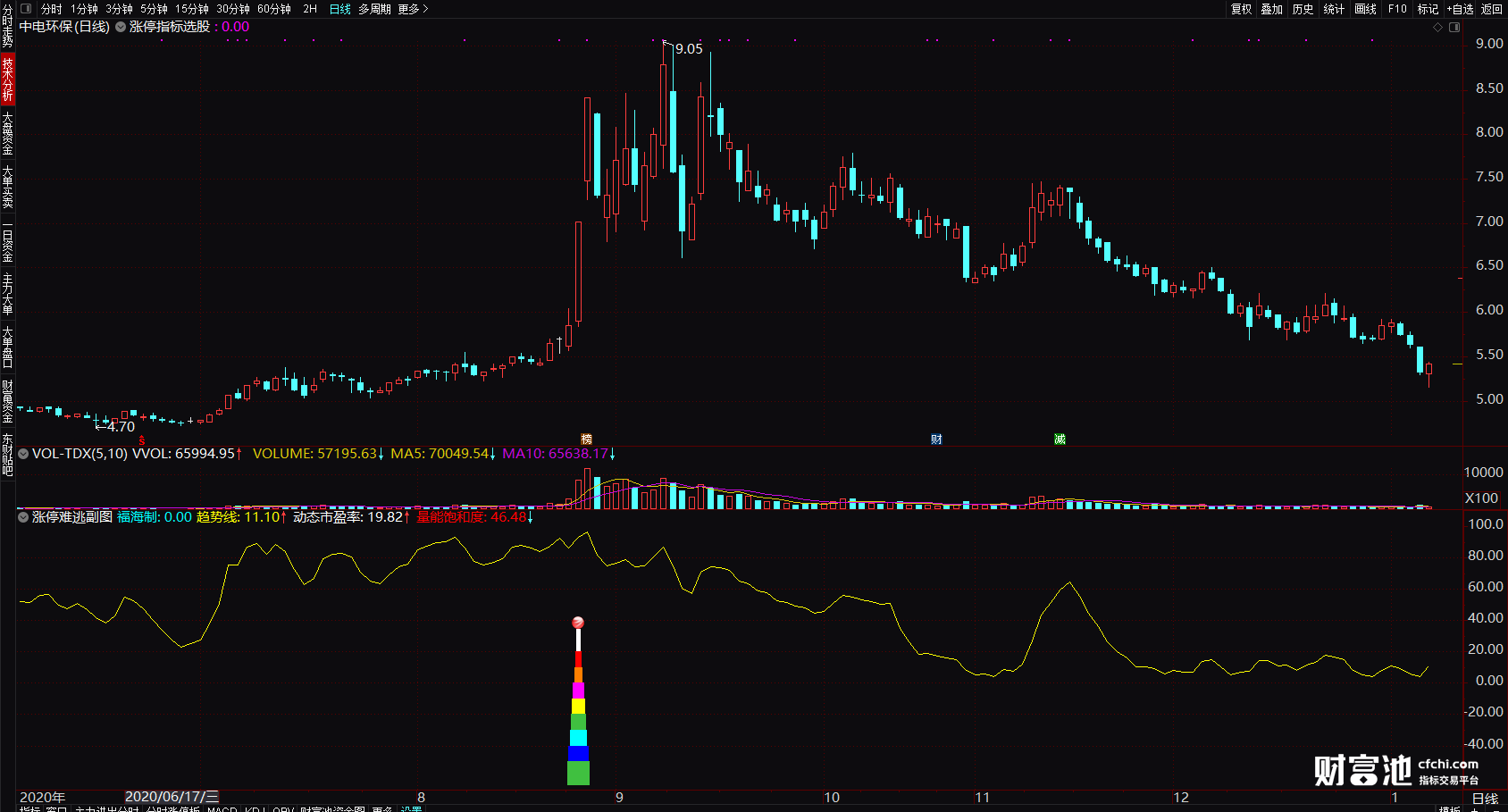Screen dimensions: 1508x812
Task: Open F10 company info
Action: coord(1397,9)
